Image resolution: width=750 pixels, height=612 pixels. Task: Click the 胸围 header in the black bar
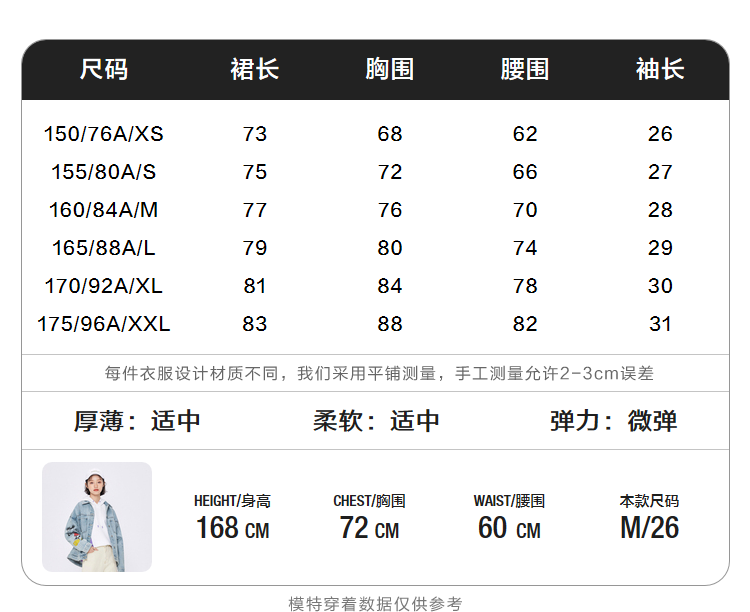click(x=389, y=69)
